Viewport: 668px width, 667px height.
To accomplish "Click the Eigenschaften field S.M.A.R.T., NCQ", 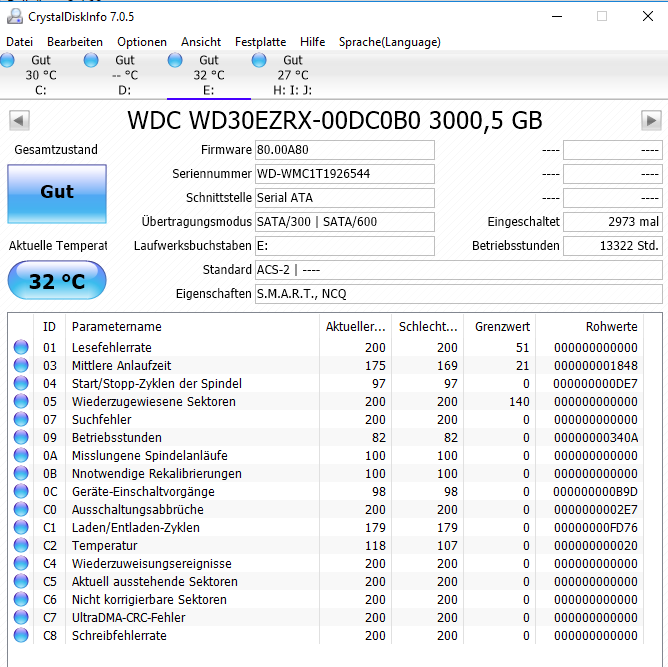I will click(x=459, y=293).
